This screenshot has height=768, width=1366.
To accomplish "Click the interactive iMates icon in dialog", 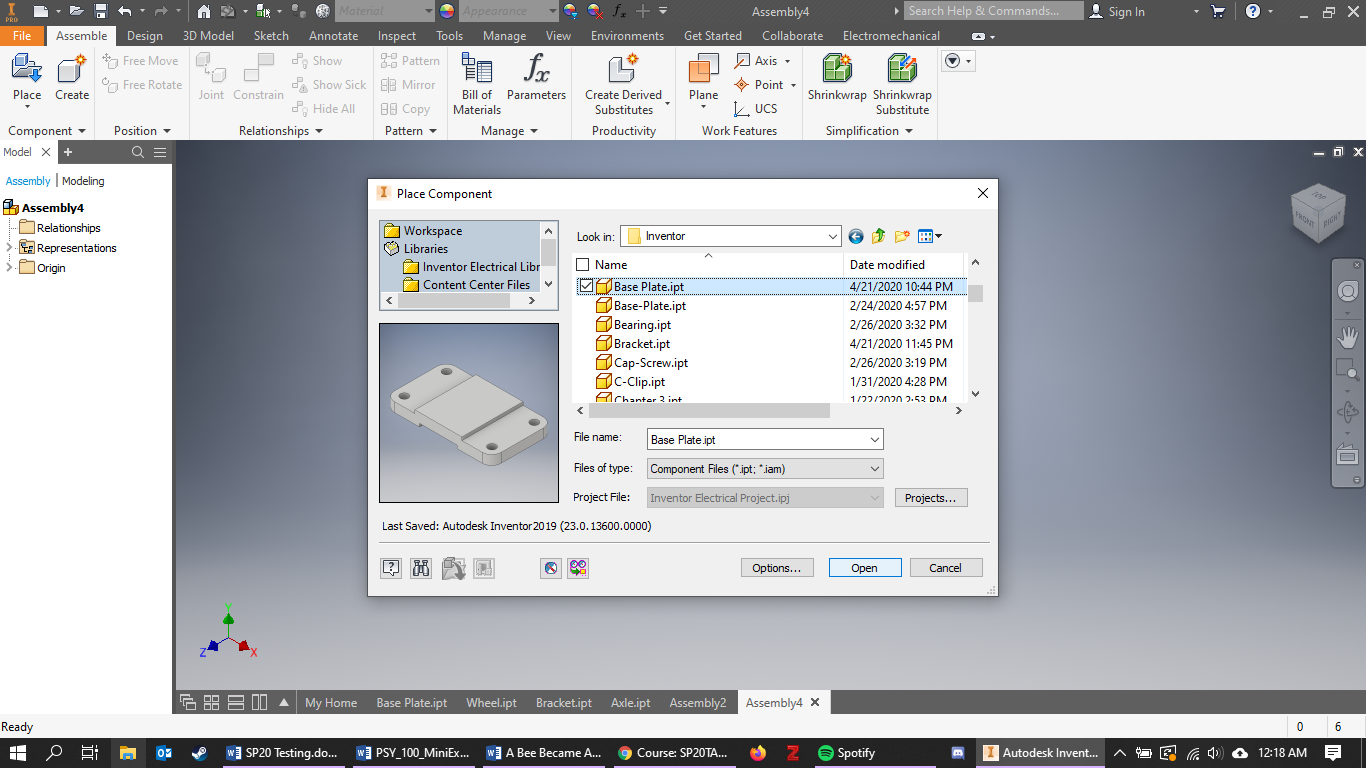I will click(x=577, y=568).
